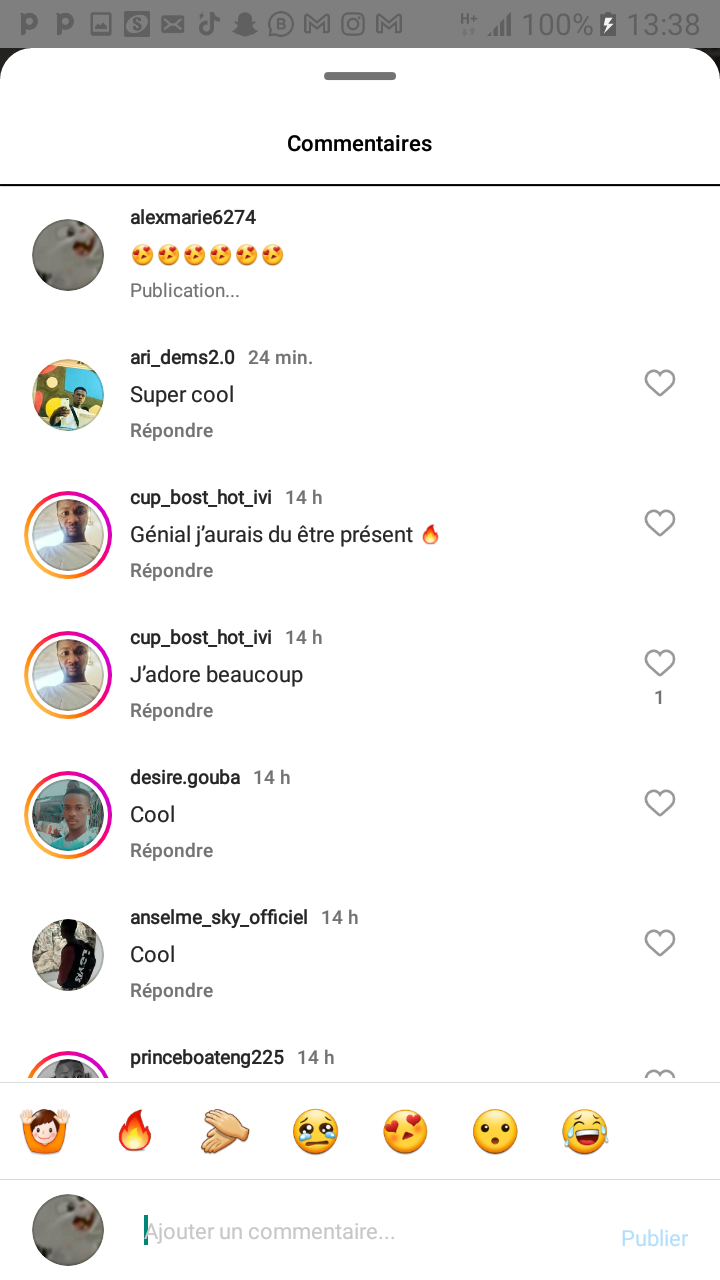Like anselme_sky_officiel's "Cool" comment

point(659,943)
